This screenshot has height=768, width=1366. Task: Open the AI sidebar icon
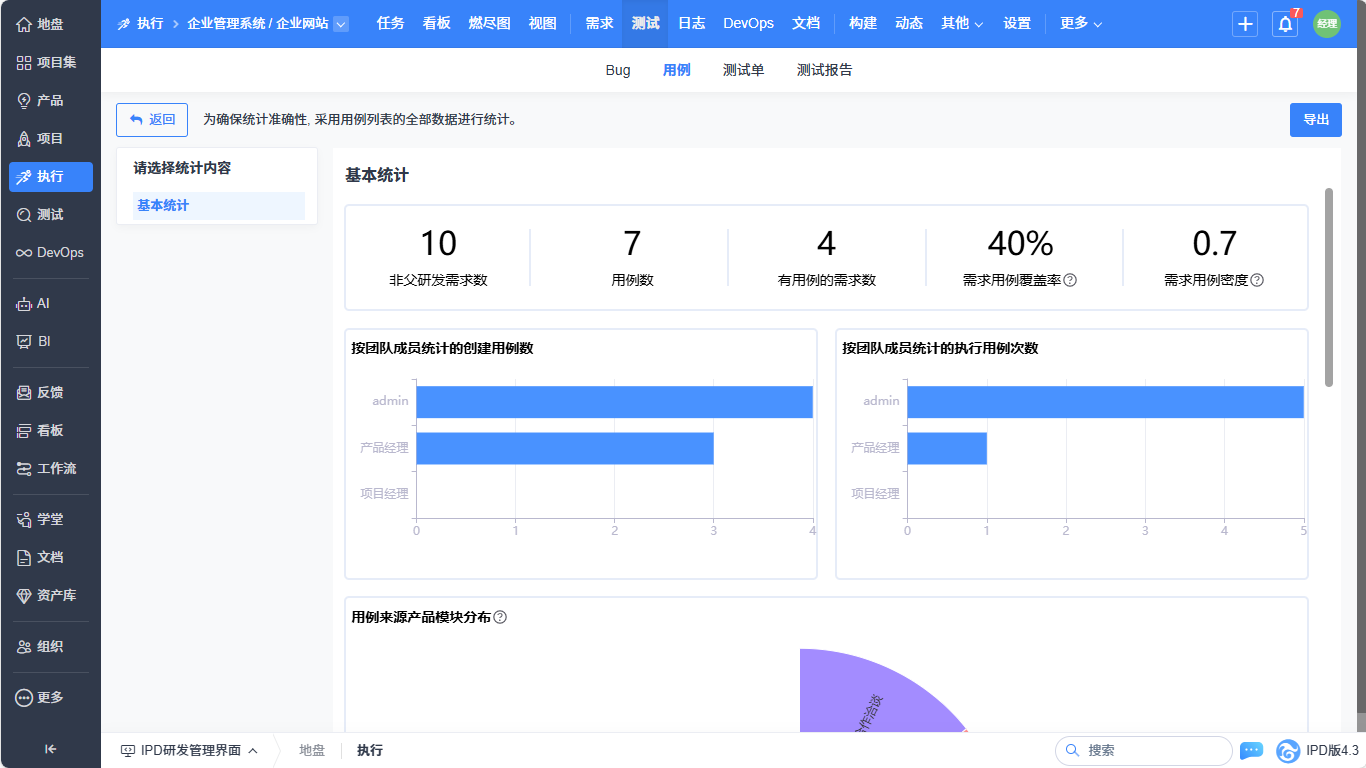point(25,303)
